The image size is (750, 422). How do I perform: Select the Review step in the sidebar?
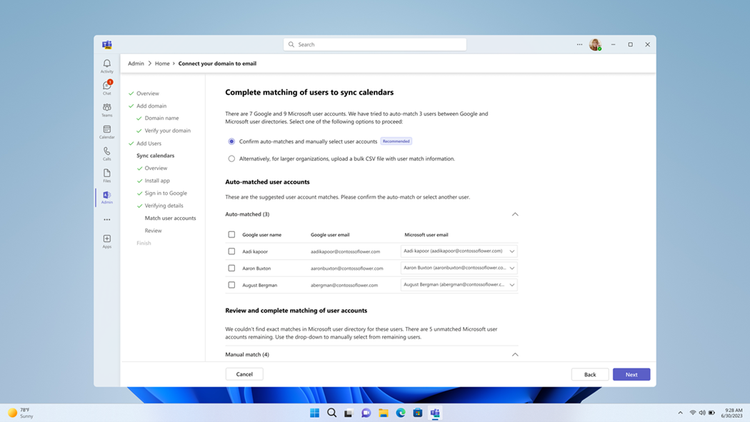(x=153, y=231)
